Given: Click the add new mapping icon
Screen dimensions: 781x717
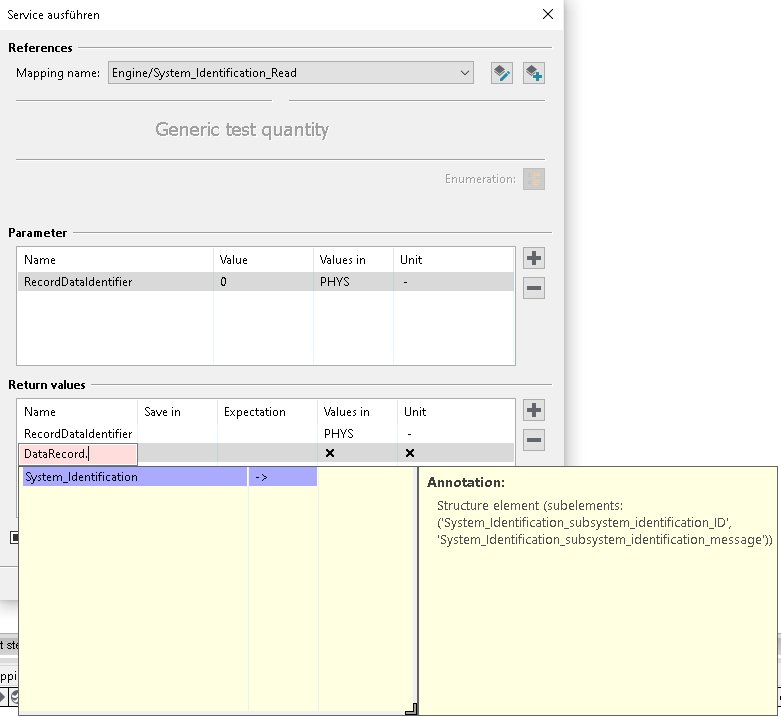Looking at the screenshot, I should [533, 73].
